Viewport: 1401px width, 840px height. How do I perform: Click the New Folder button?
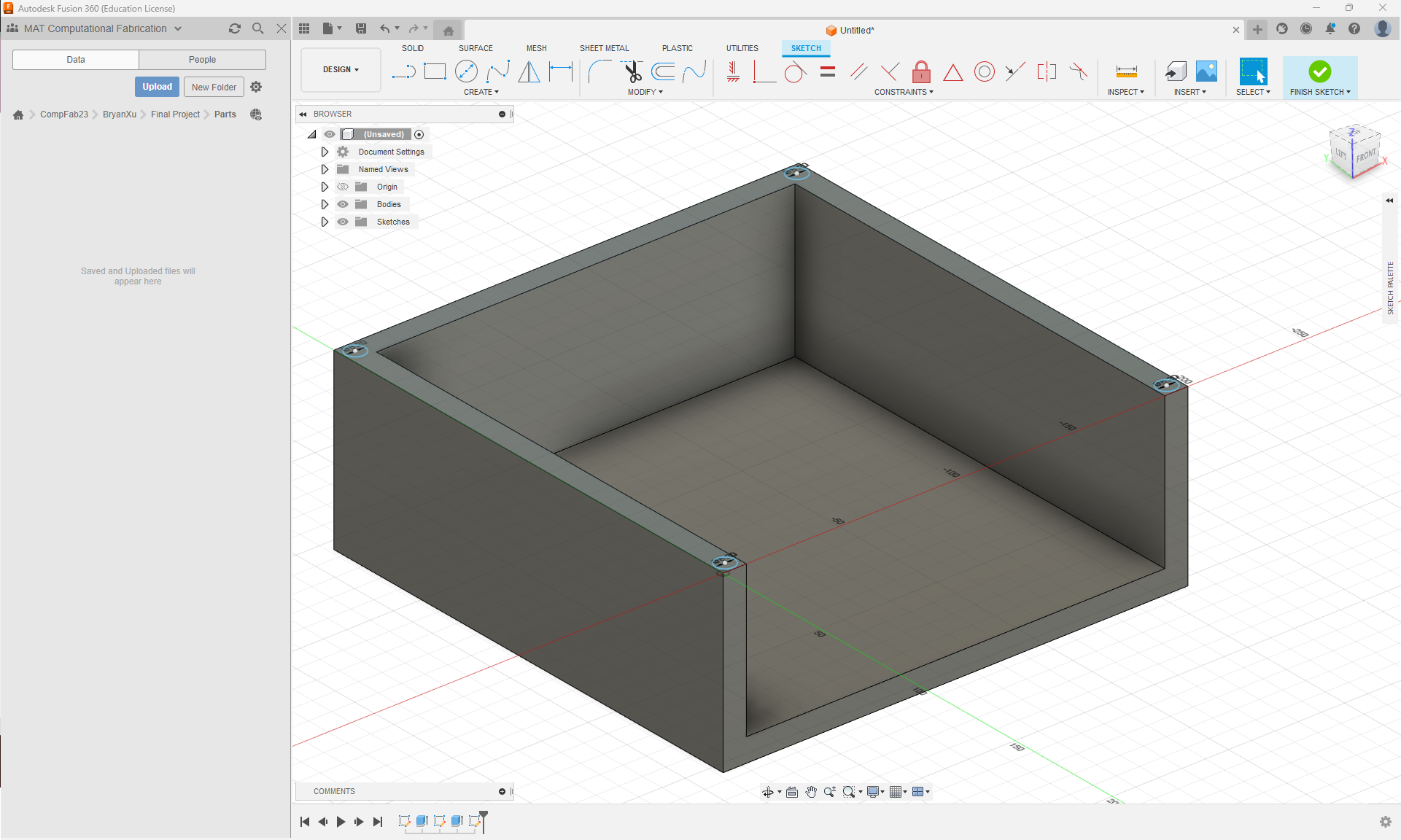point(214,87)
